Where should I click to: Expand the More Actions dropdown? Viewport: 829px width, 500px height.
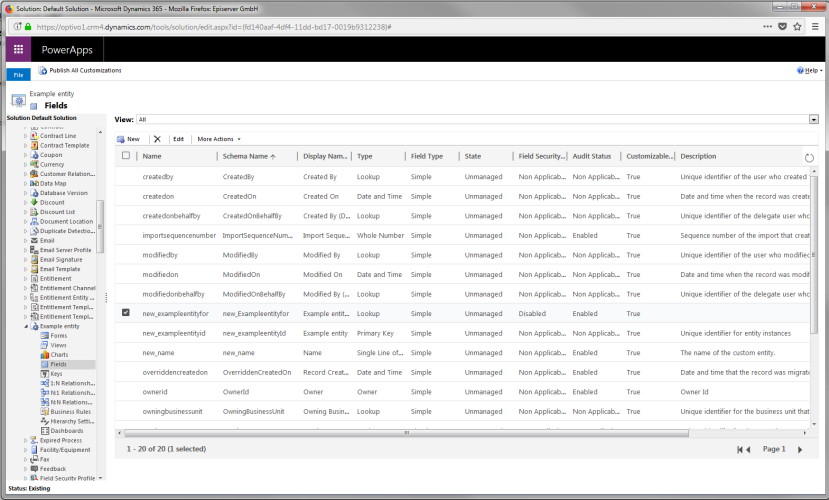click(219, 139)
